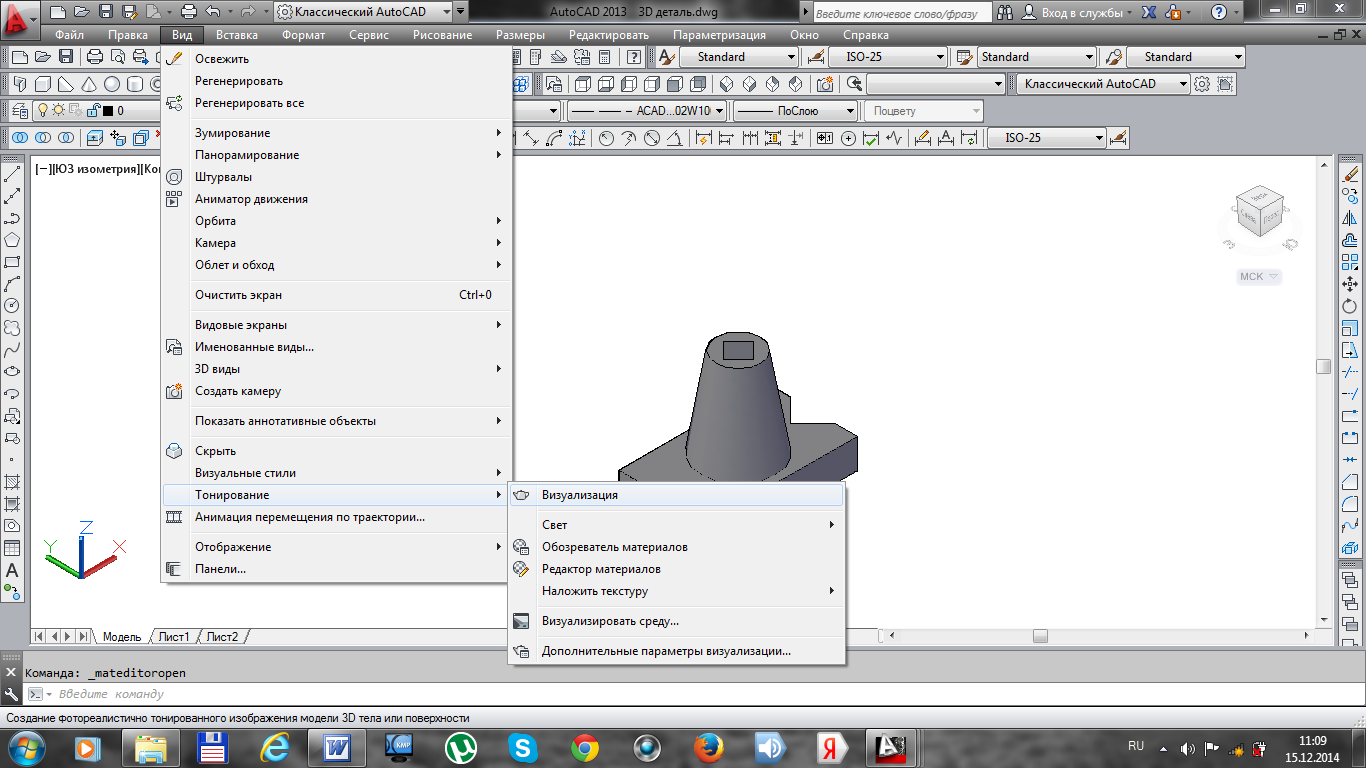
Task: Click the Move tool on modify toolbar
Action: [x=1350, y=284]
